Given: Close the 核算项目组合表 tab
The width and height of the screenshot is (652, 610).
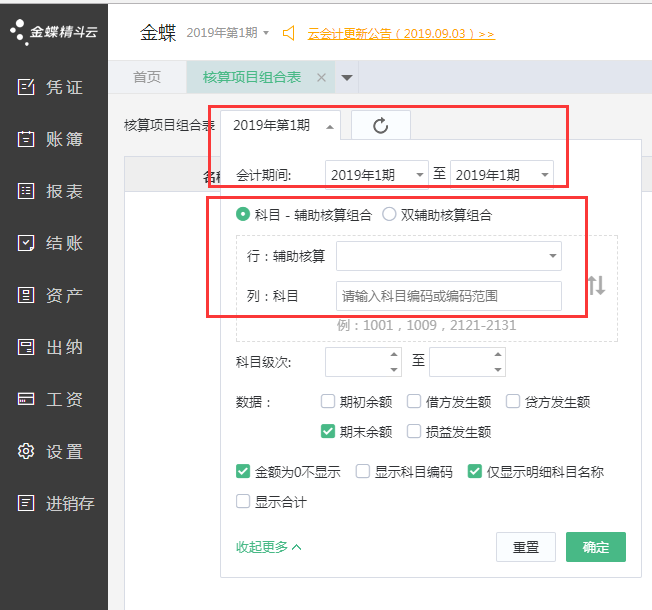Looking at the screenshot, I should pyautogui.click(x=321, y=78).
